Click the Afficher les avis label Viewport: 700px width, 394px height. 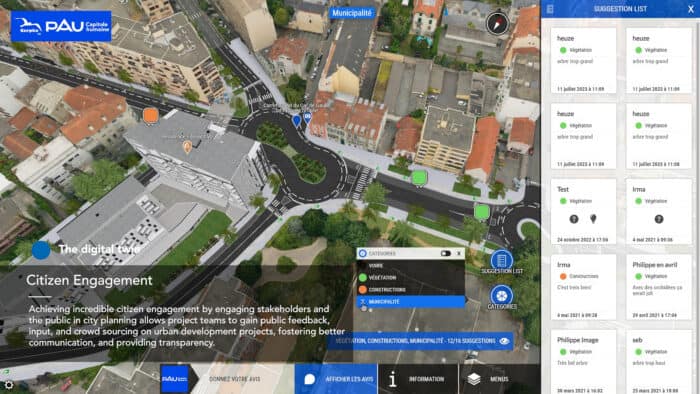(x=349, y=379)
